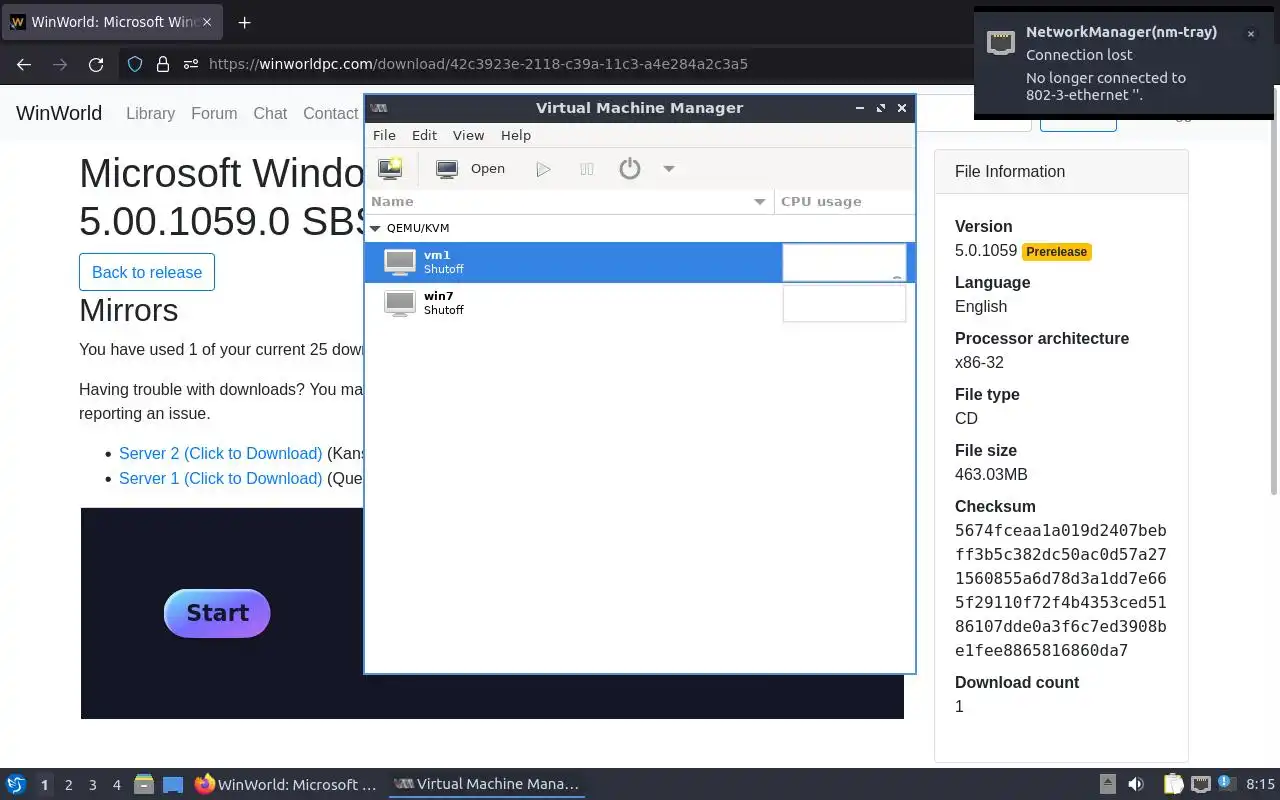The height and width of the screenshot is (800, 1280).
Task: Download from Server 2 mirror
Action: tap(220, 453)
